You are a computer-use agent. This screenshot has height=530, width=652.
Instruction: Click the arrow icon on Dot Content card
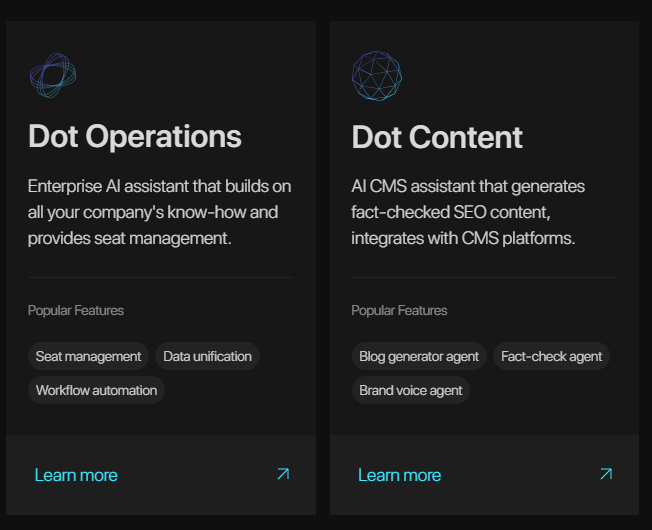click(606, 474)
